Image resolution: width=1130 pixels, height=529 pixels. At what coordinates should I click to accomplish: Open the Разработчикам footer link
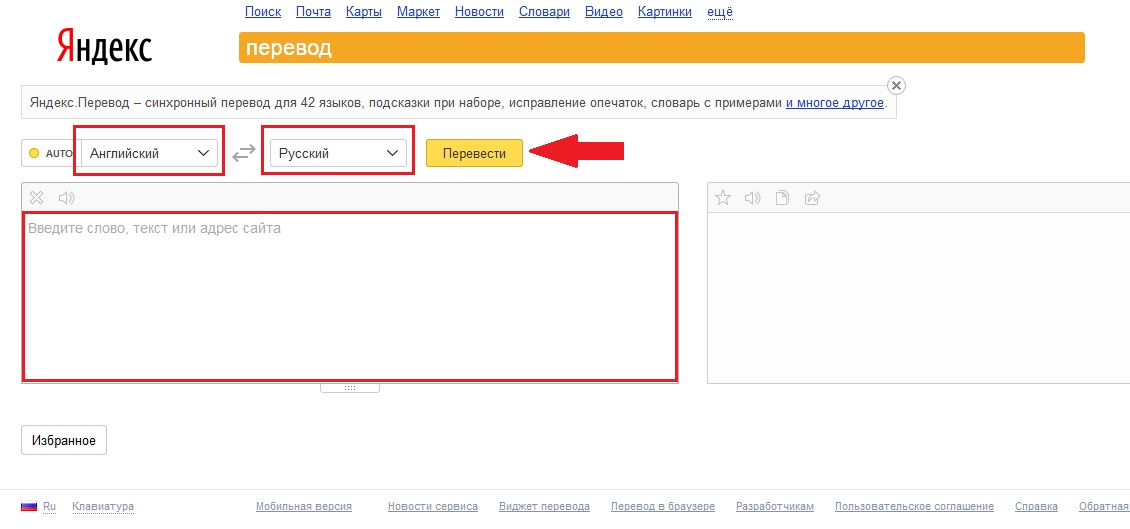pyautogui.click(x=775, y=507)
